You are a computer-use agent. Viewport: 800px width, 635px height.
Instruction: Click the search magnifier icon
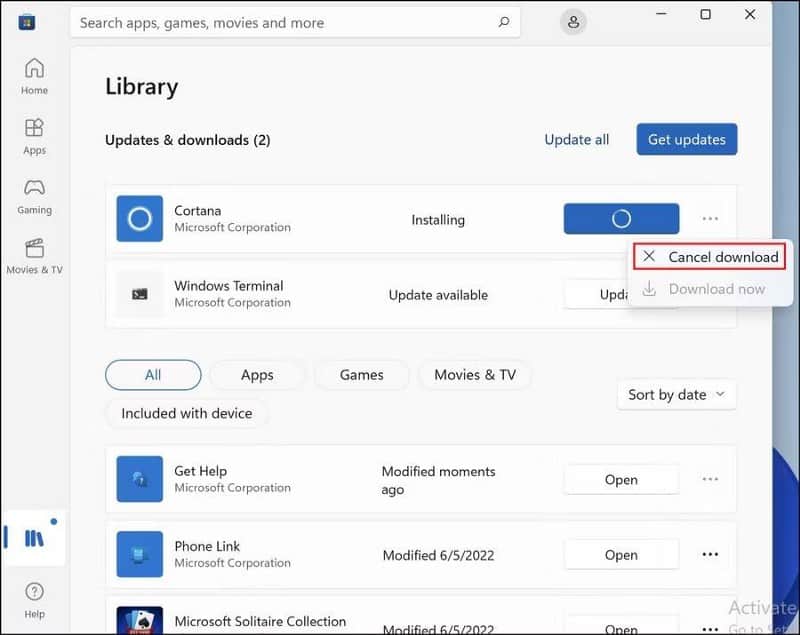504,22
